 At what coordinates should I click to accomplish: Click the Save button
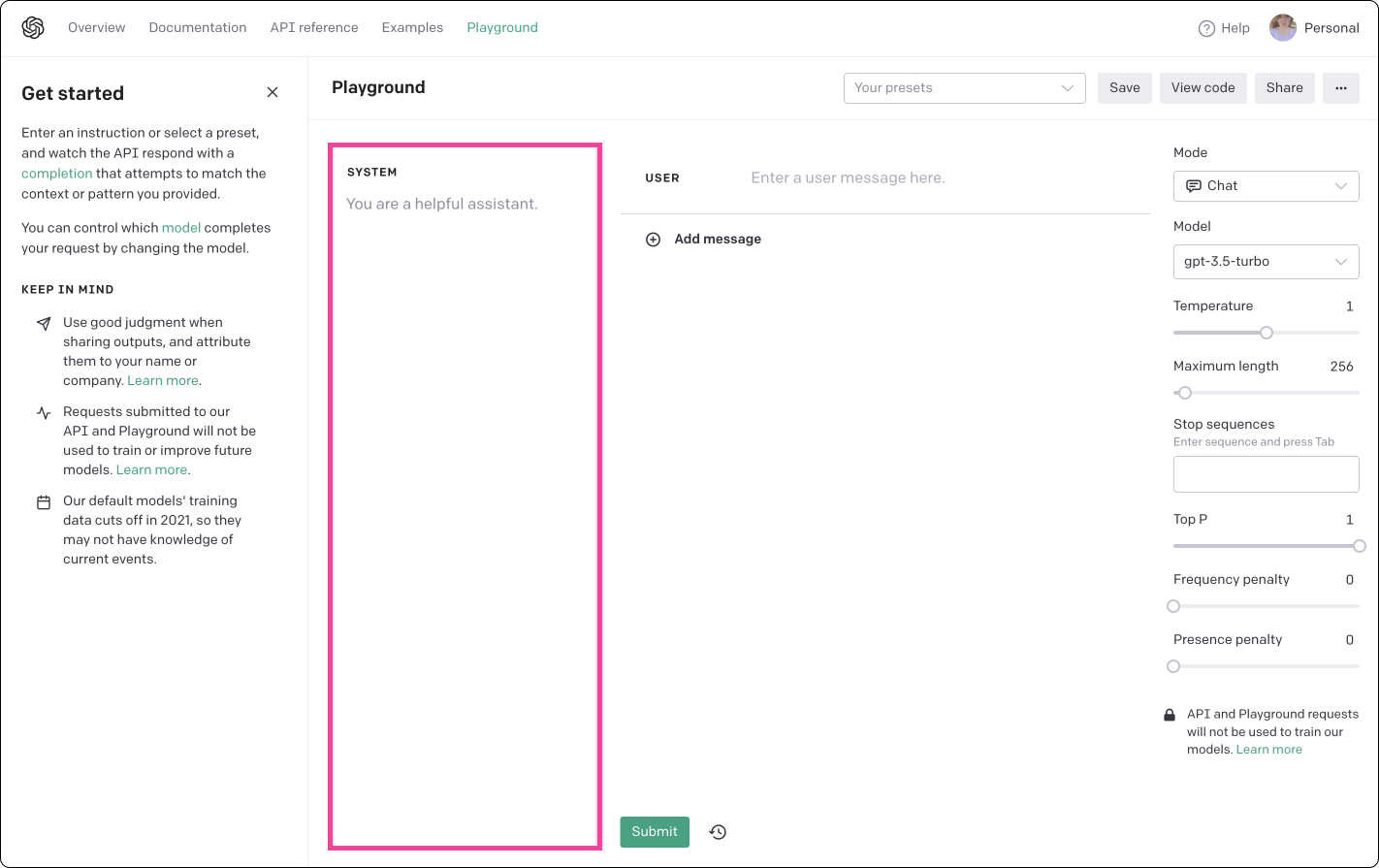tap(1125, 87)
